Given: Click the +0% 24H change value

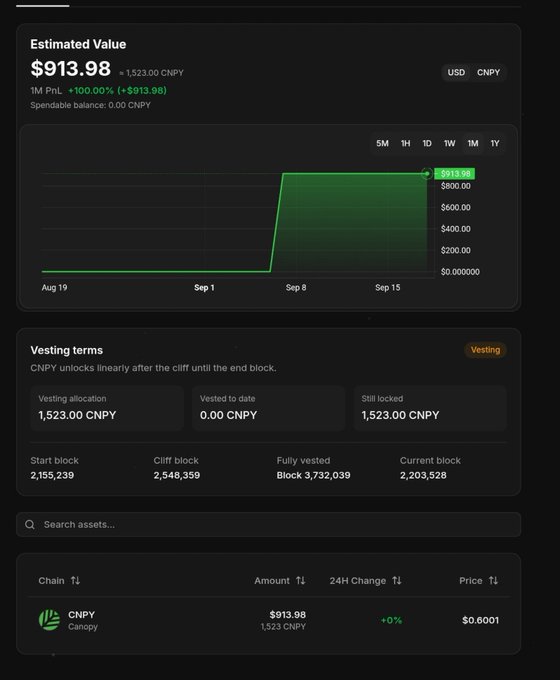Looking at the screenshot, I should click(x=391, y=621).
